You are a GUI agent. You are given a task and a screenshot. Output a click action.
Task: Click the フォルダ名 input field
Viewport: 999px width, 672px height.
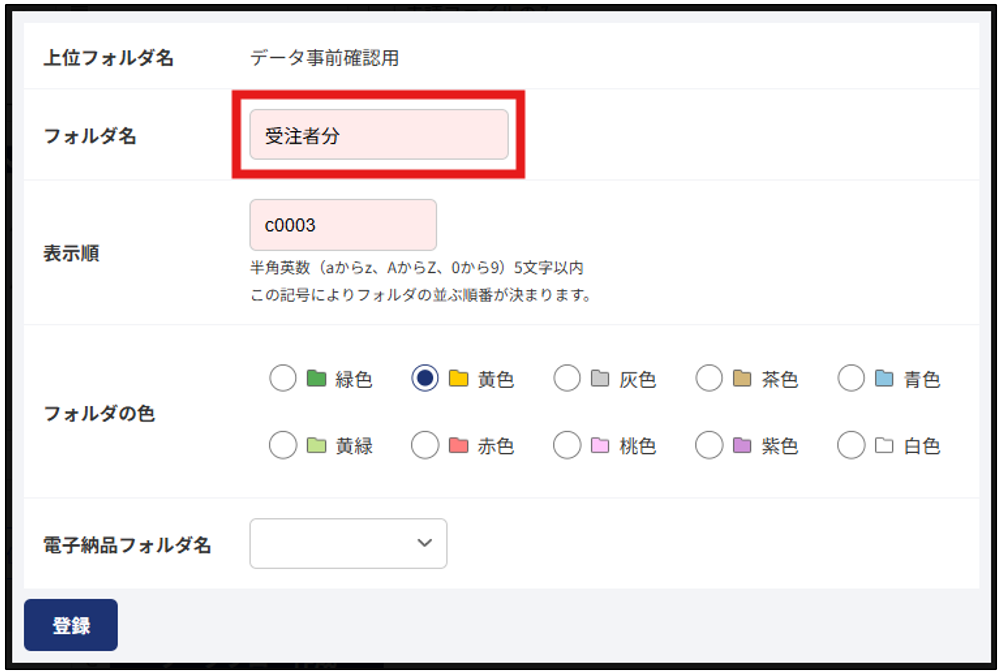click(379, 134)
